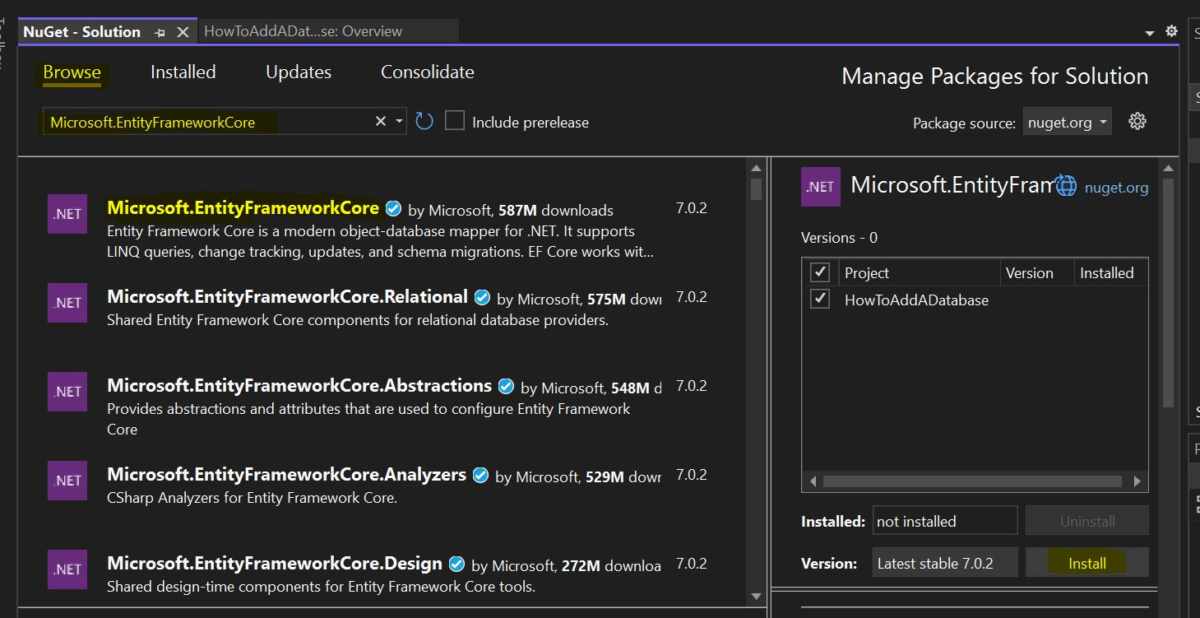Switch to the Installed tab
The width and height of the screenshot is (1200, 618).
click(x=183, y=72)
